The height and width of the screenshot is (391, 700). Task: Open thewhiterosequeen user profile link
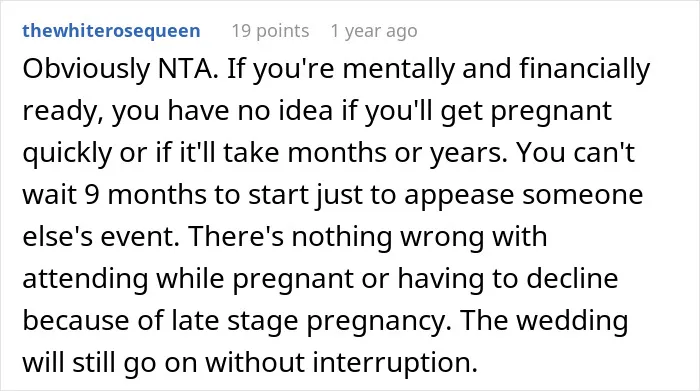pos(111,31)
